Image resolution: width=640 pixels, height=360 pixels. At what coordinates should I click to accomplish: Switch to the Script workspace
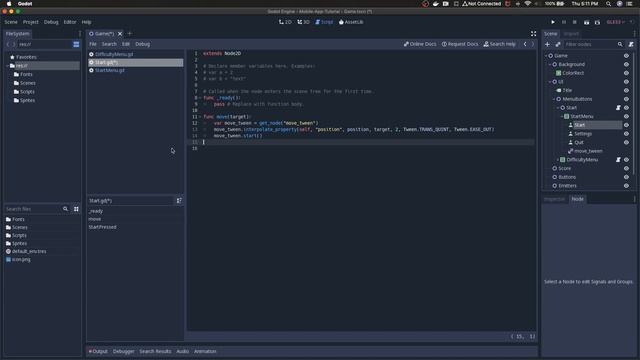[324, 22]
